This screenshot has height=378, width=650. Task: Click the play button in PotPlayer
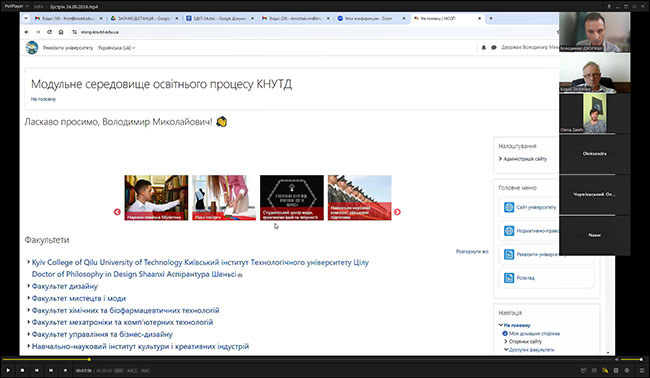(8, 370)
